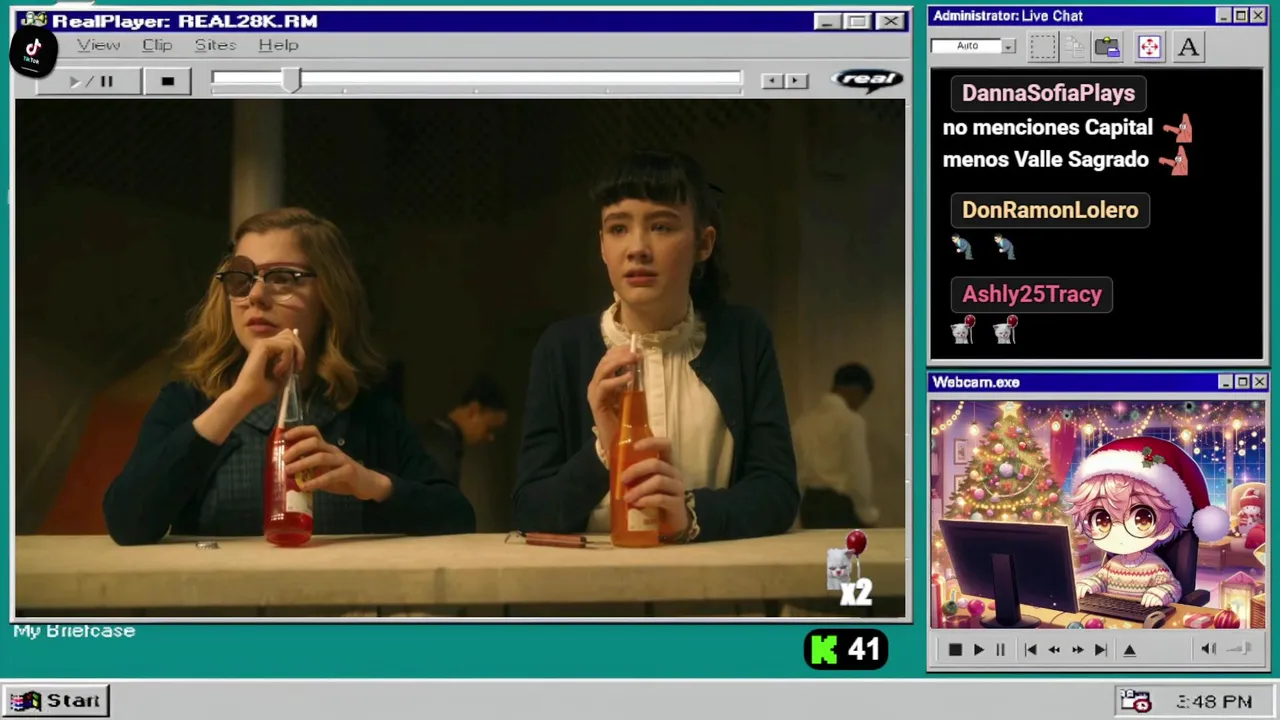The height and width of the screenshot is (720, 1280).
Task: Click the eject button in Webcam.exe
Action: pos(1130,650)
